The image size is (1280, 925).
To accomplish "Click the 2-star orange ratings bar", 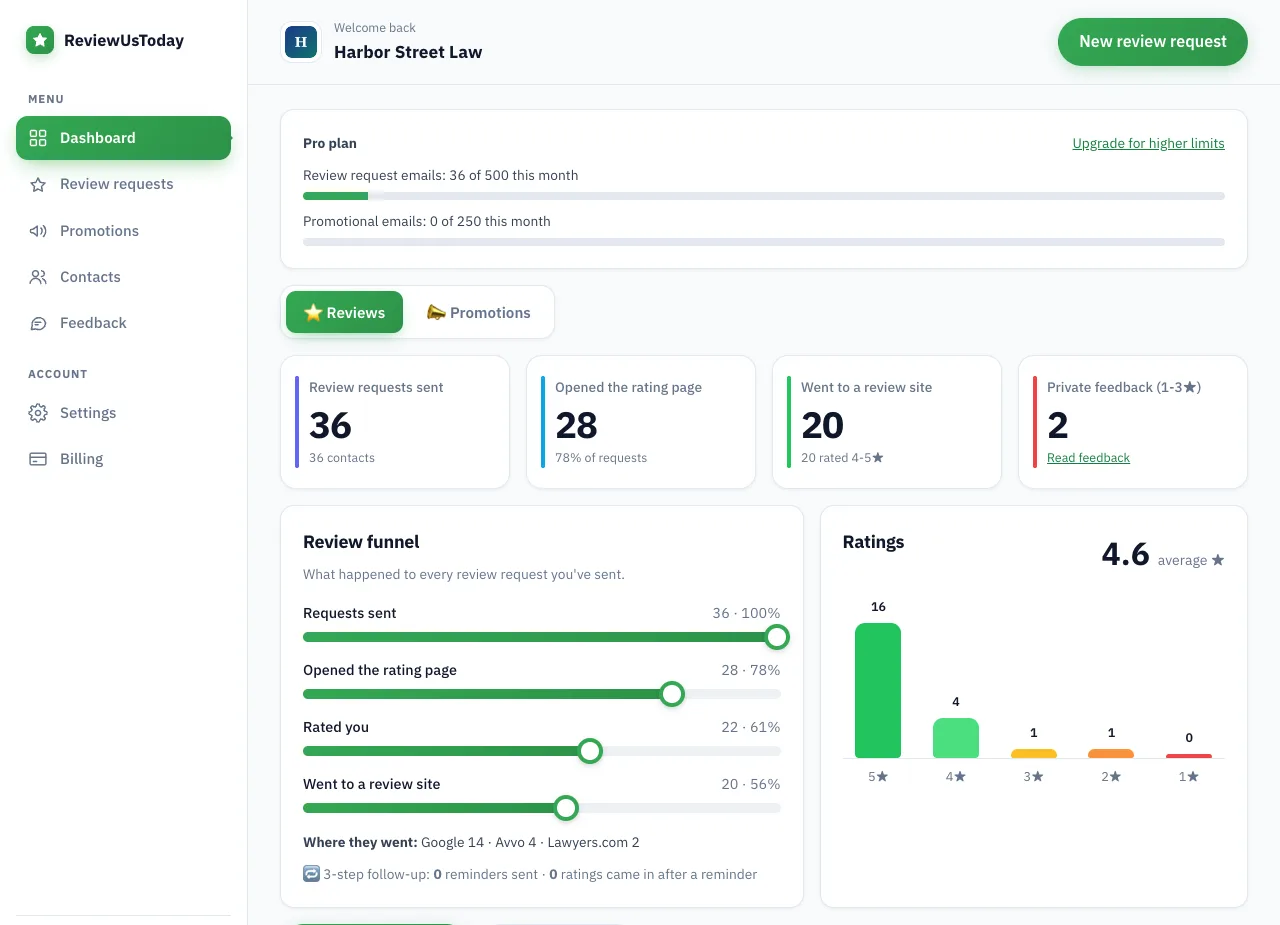I will point(1111,753).
